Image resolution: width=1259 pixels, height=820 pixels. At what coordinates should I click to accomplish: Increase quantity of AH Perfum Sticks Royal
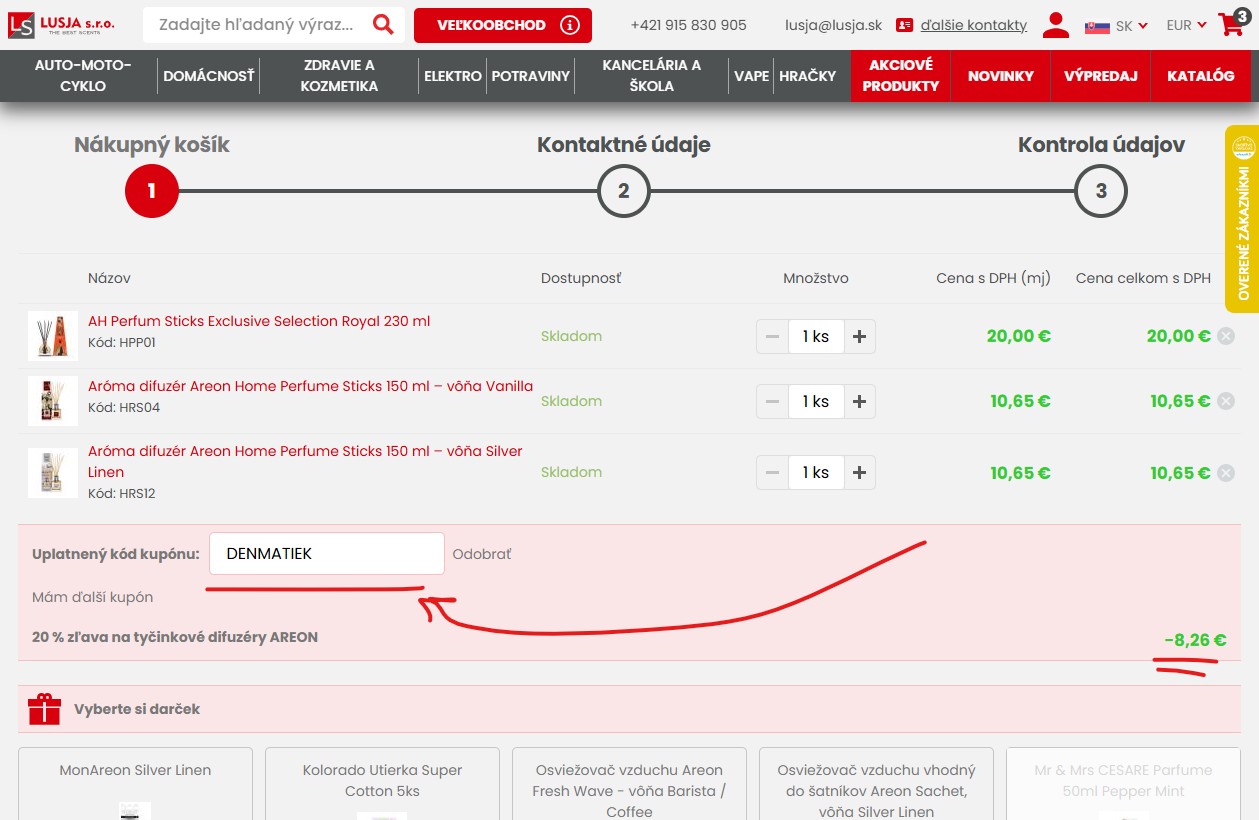coord(859,337)
